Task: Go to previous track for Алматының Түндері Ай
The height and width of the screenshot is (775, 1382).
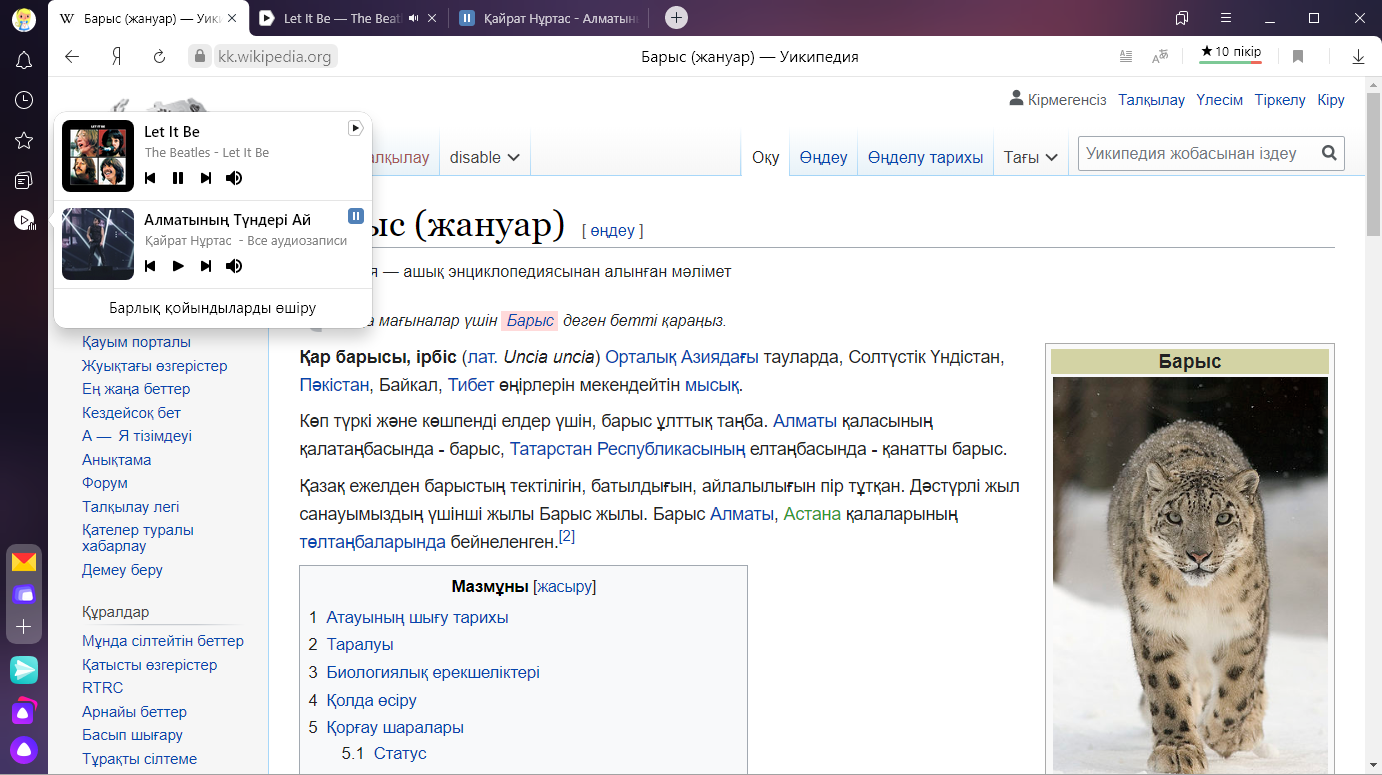Action: [x=150, y=266]
